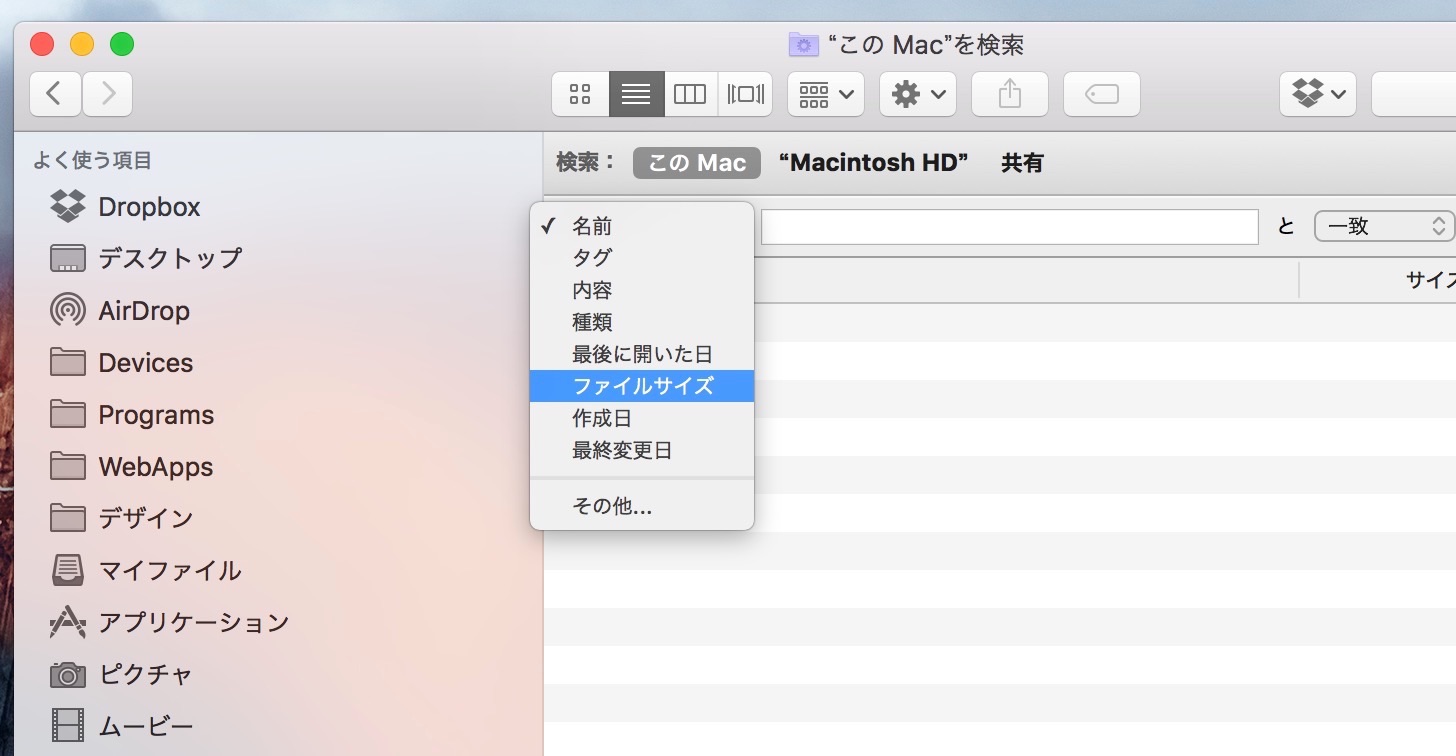Open the gear action menu
This screenshot has height=756, width=1456.
(918, 95)
